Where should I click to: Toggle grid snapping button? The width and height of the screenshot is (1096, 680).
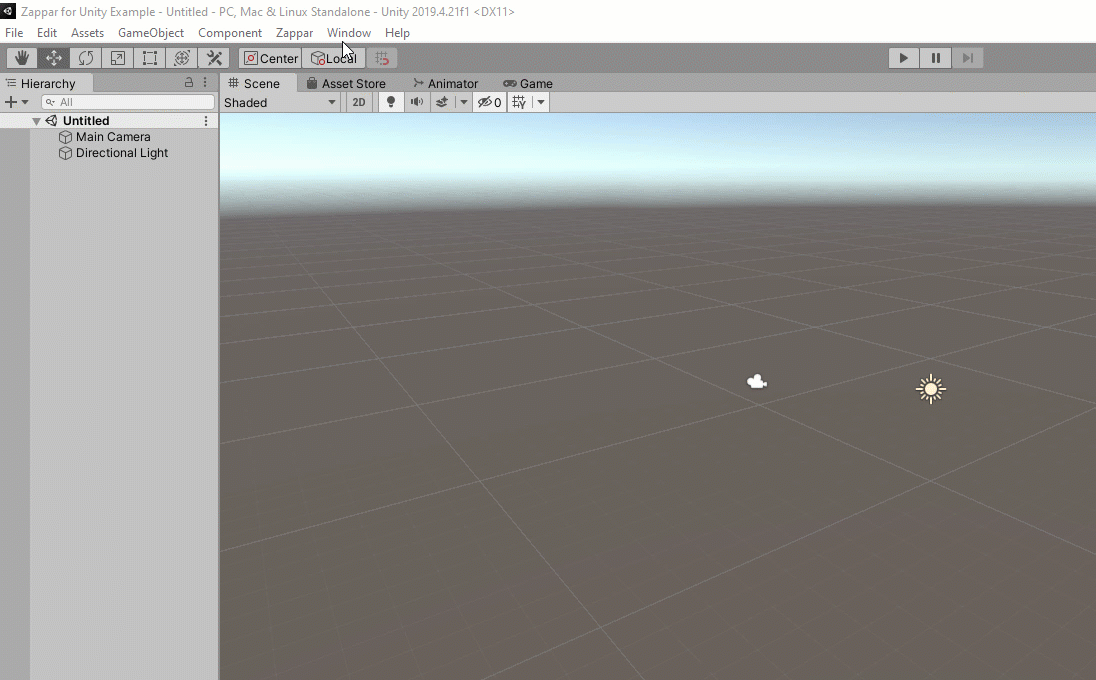(x=382, y=58)
